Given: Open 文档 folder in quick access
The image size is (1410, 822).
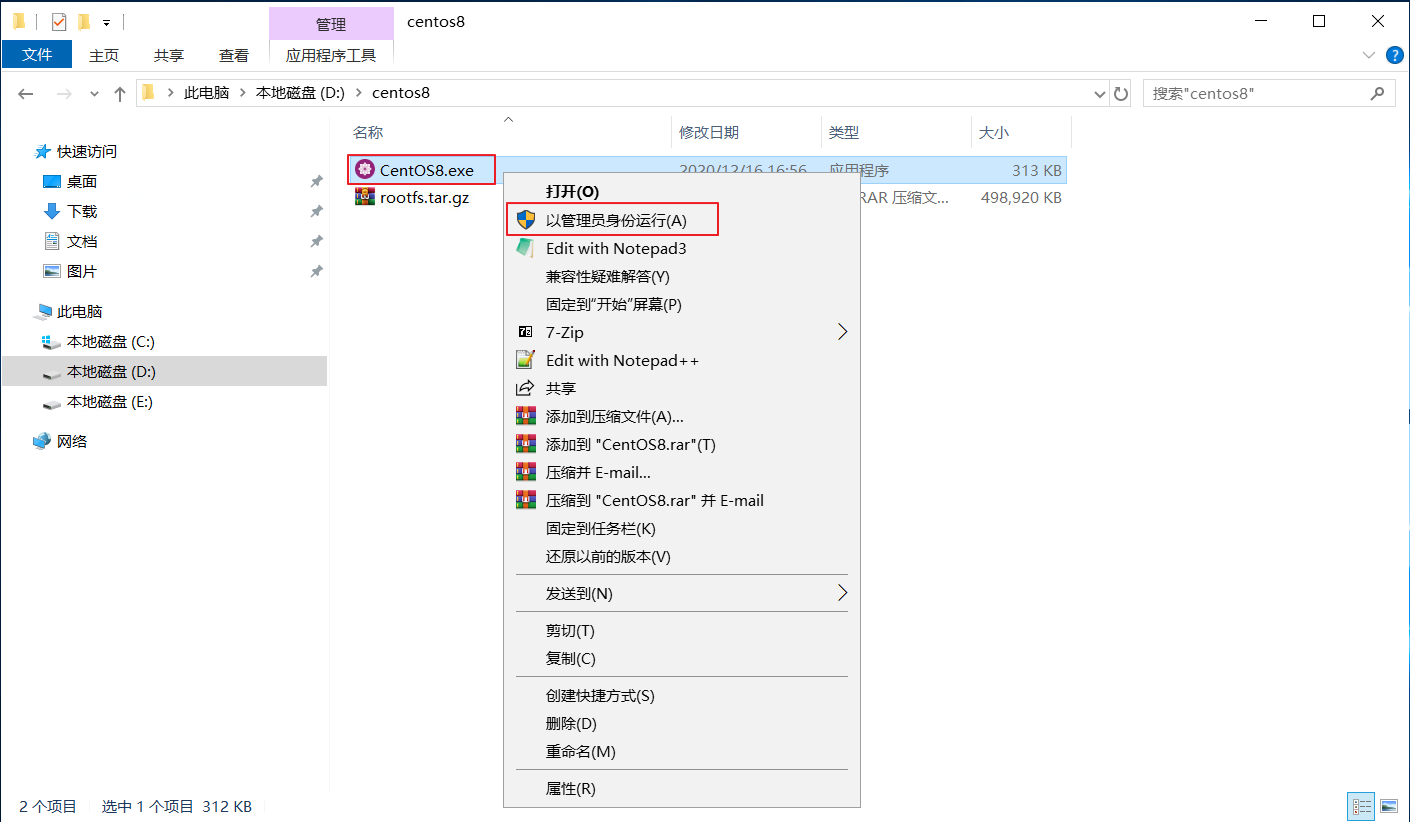Looking at the screenshot, I should tap(82, 241).
